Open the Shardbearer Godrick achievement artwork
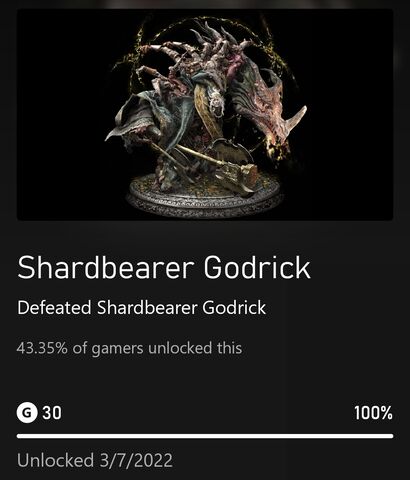Screen dimensions: 410x480 pos(205,115)
